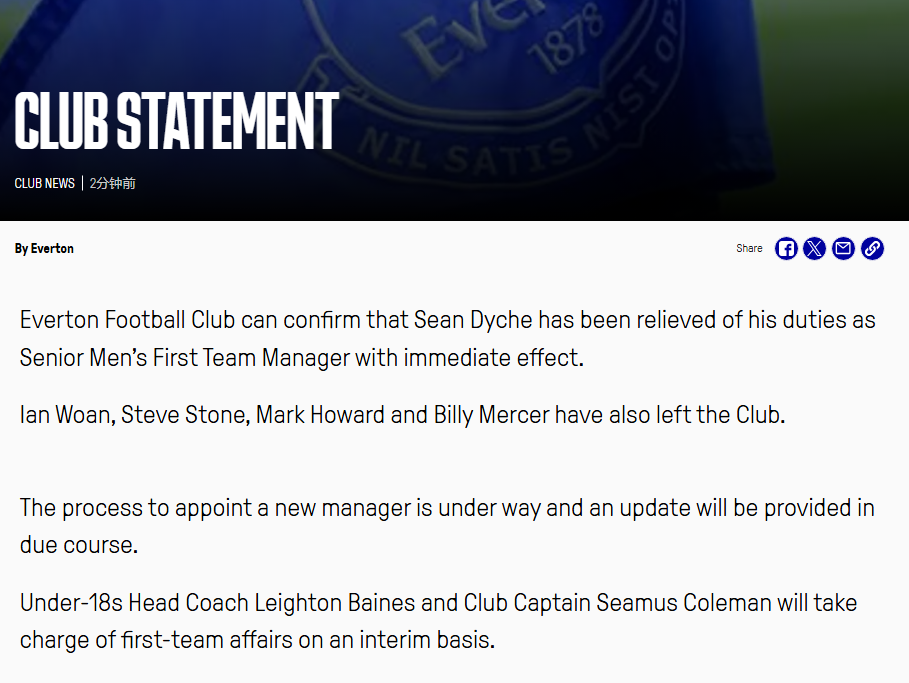Click the Billy Mercer name

pos(492,415)
